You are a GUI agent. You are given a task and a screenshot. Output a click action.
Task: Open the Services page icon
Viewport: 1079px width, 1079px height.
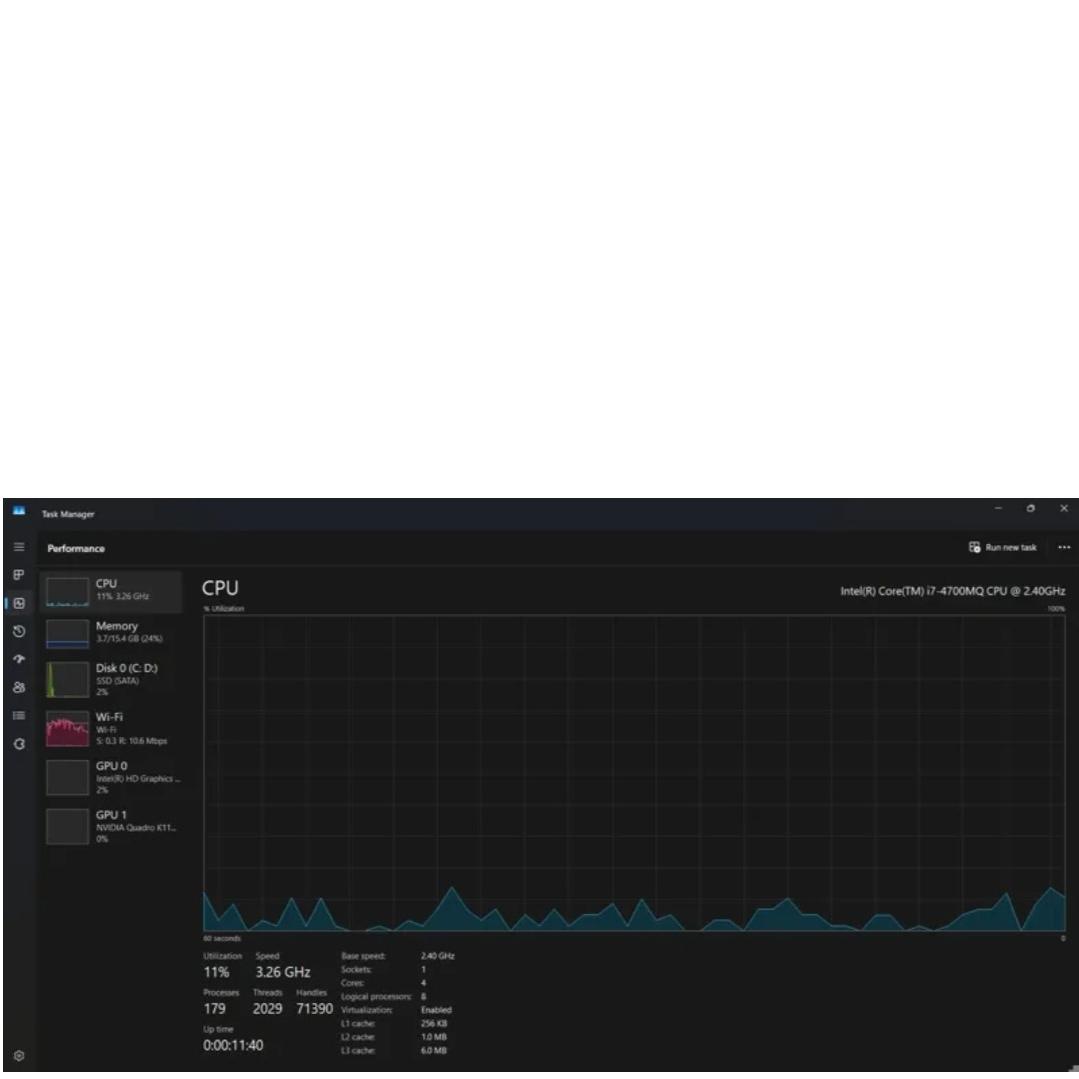(x=18, y=744)
